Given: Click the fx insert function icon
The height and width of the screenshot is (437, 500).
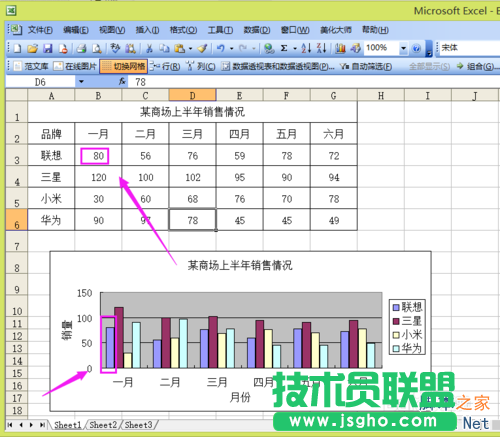Looking at the screenshot, I should click(x=122, y=81).
